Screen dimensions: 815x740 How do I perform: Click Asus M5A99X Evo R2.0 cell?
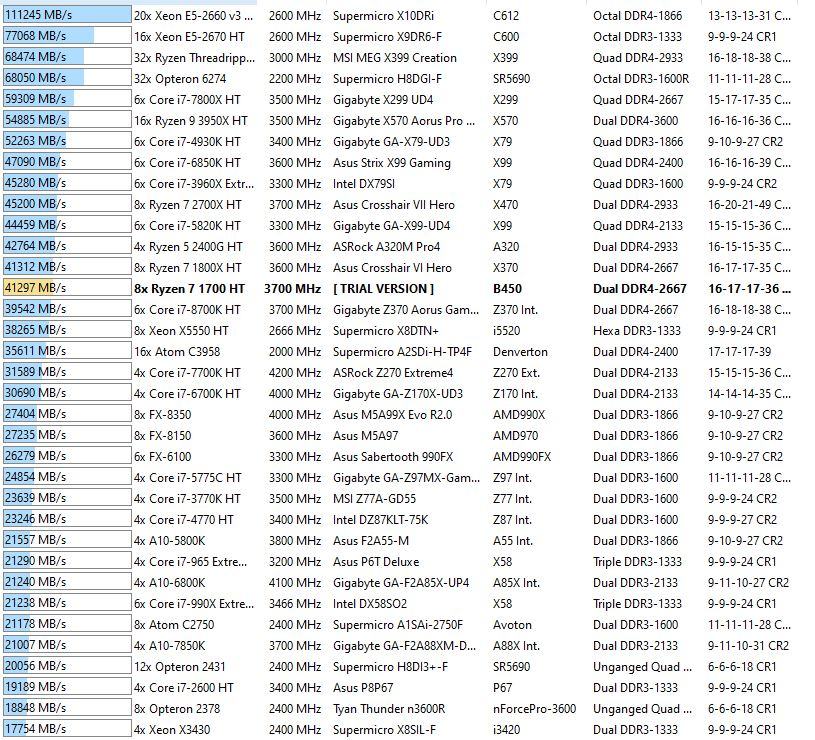(x=392, y=415)
